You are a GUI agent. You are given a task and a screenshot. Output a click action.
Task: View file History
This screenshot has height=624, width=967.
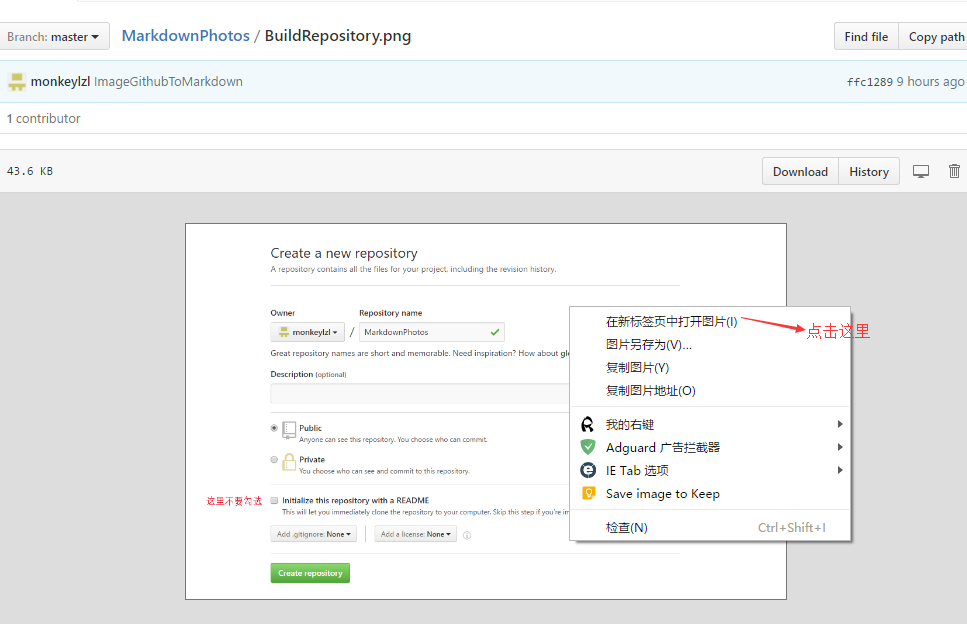click(x=868, y=171)
